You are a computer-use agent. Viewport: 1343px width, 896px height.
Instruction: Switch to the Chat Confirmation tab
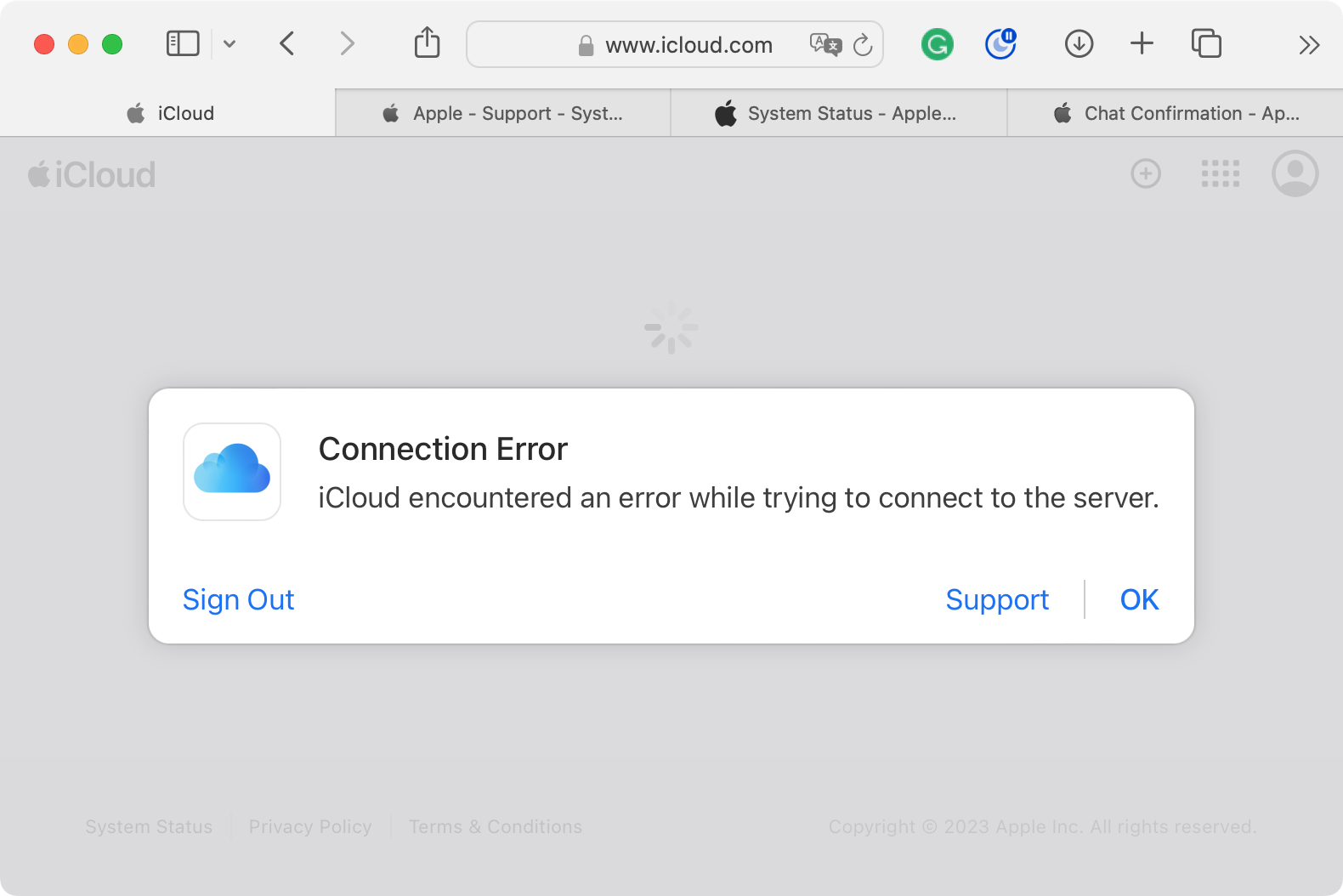1176,113
